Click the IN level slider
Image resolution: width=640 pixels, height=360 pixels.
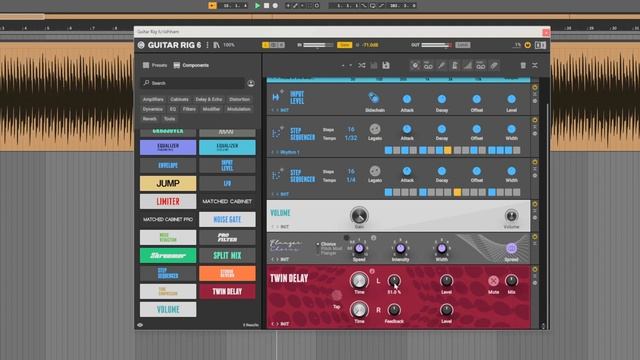[x=318, y=45]
